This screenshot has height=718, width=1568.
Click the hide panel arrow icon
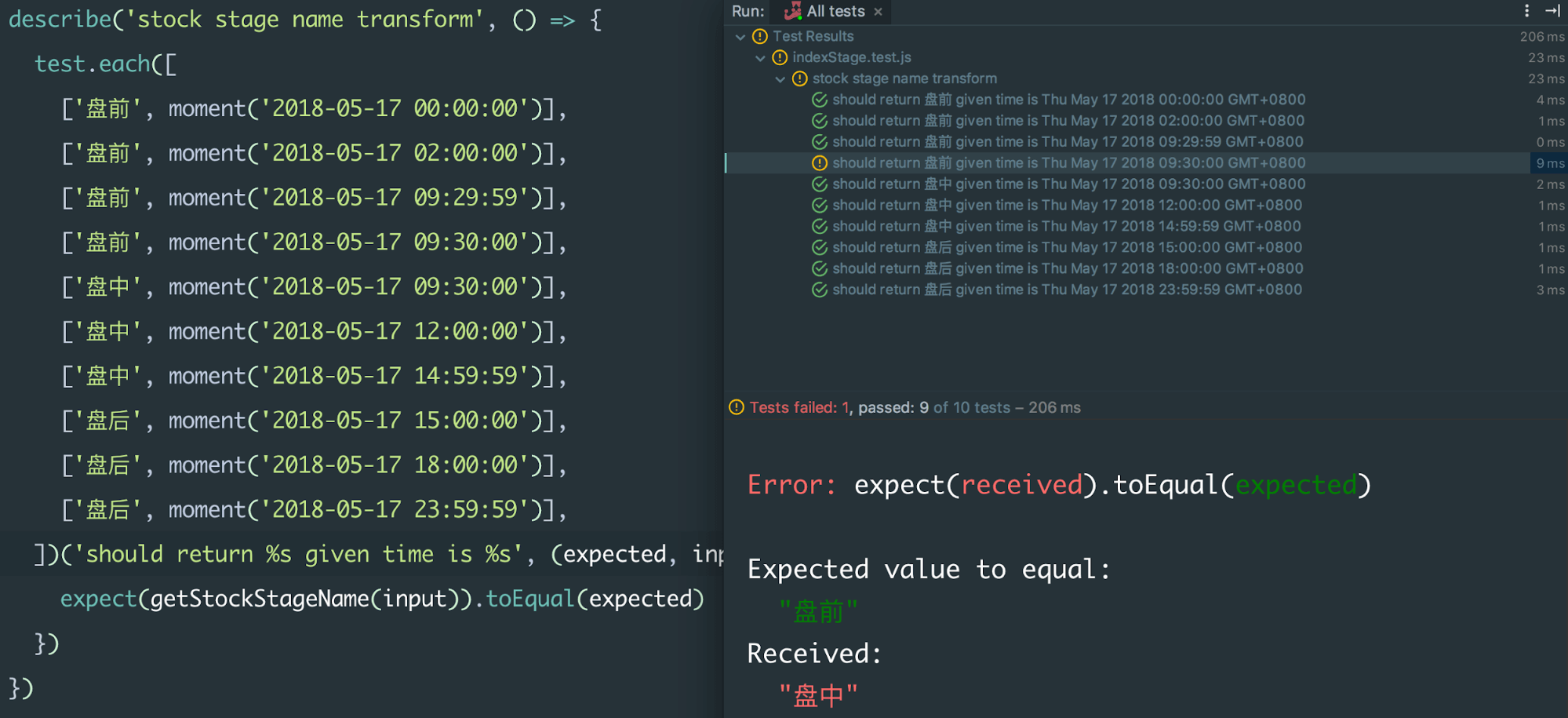click(1552, 11)
